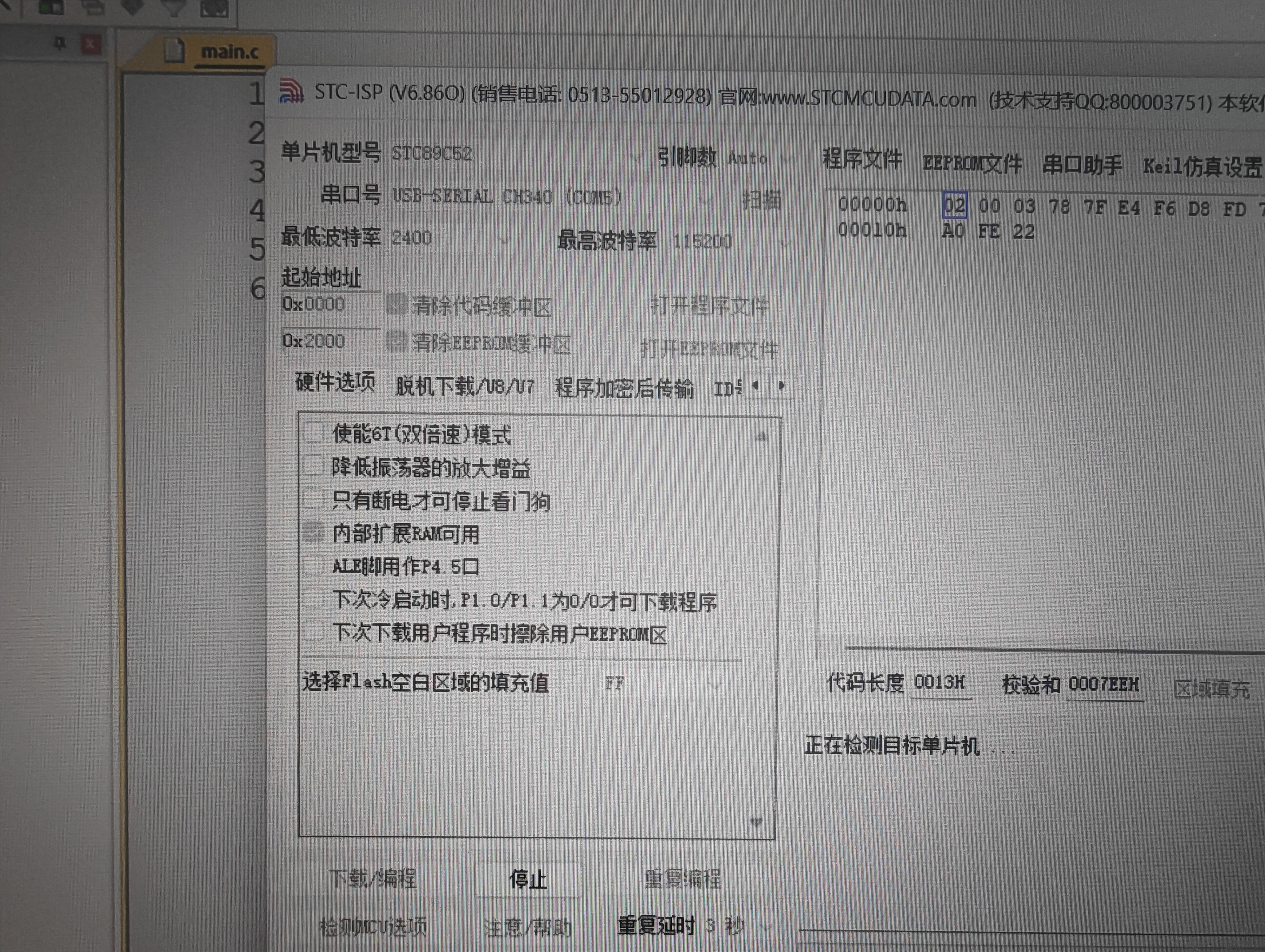Screen dimensions: 1265x952
Task: Click the 打开程序文件 button
Action: tap(709, 306)
